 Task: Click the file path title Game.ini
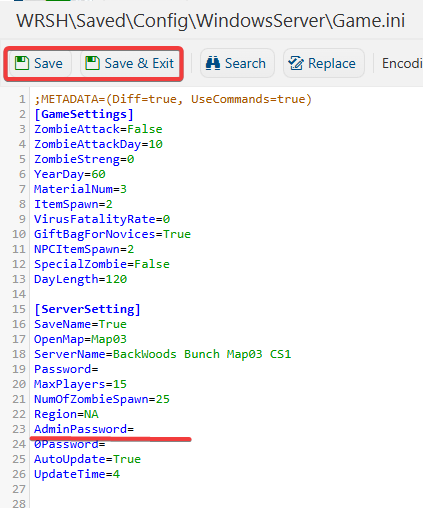coord(369,21)
